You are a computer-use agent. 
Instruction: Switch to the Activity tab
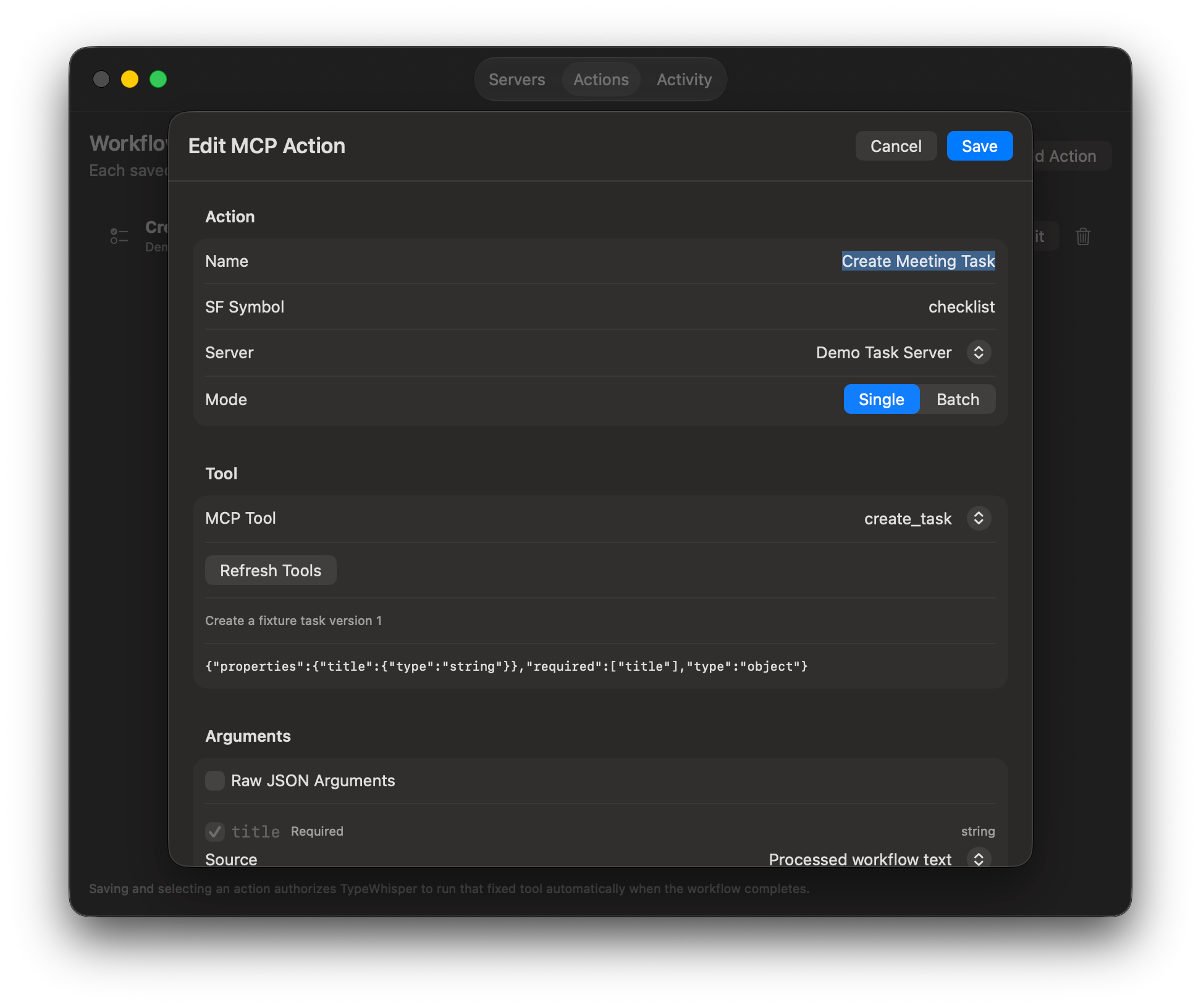click(684, 80)
